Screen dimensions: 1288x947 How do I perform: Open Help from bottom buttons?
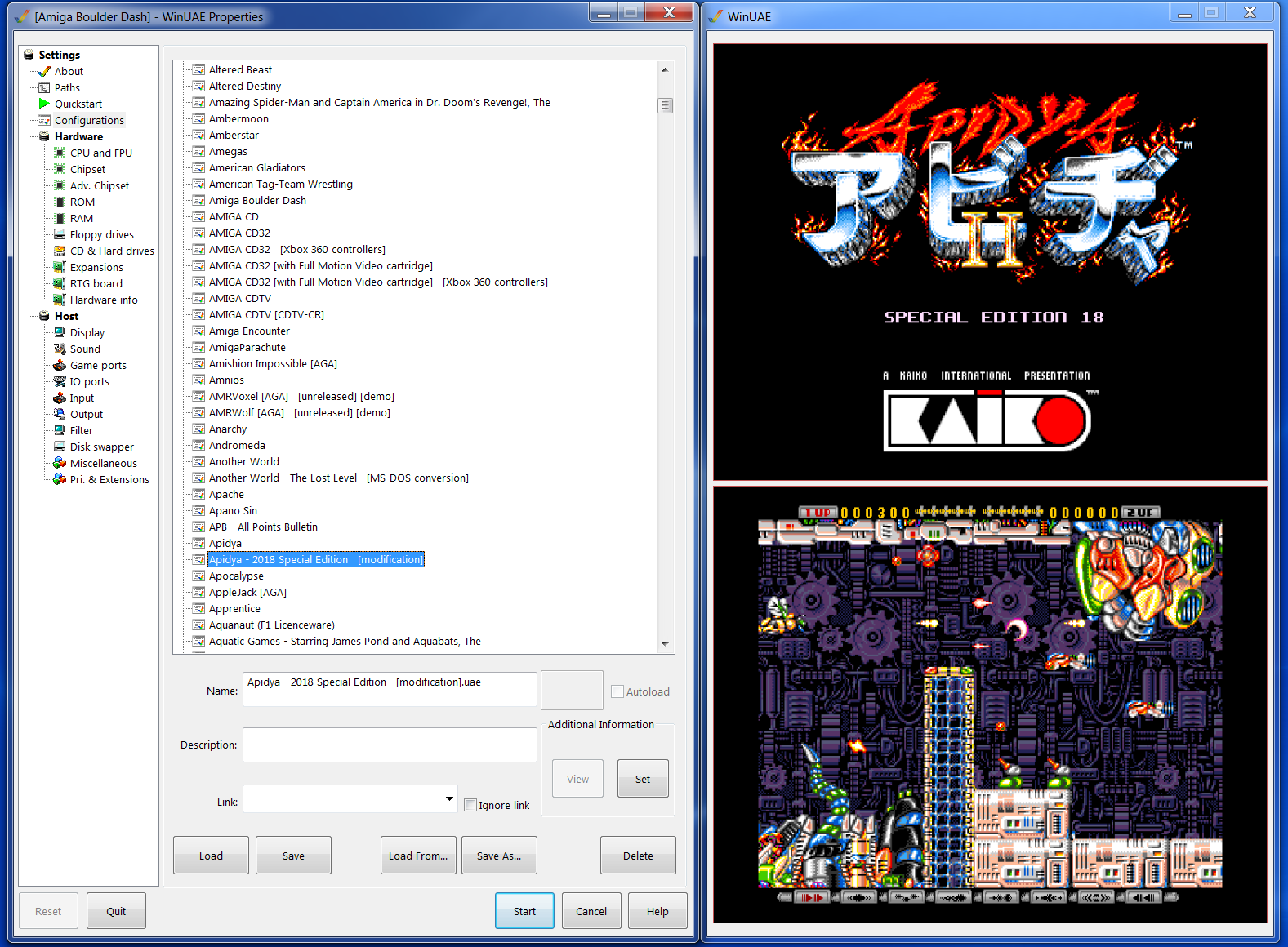[657, 911]
